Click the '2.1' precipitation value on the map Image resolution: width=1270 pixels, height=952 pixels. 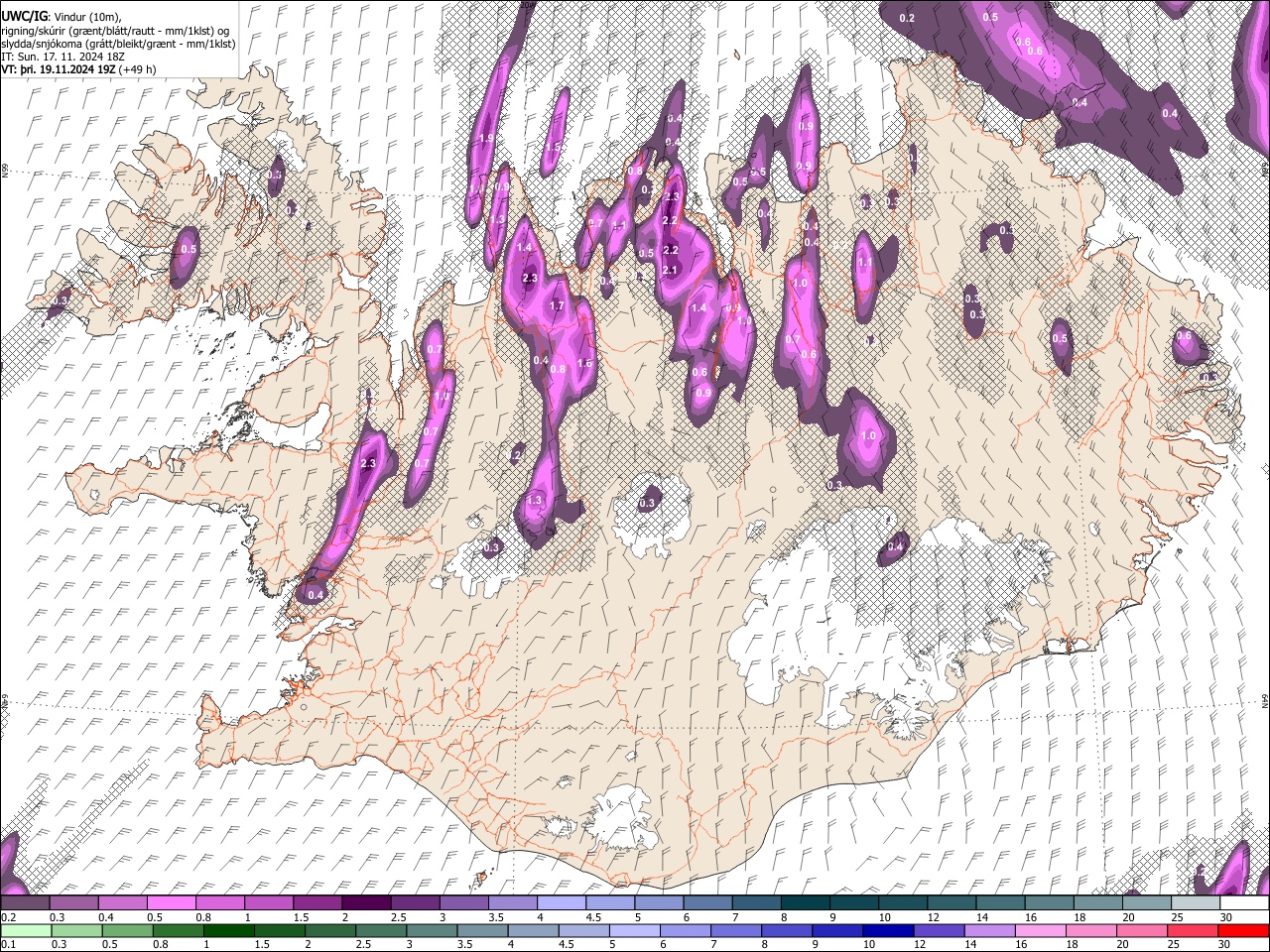tap(670, 271)
